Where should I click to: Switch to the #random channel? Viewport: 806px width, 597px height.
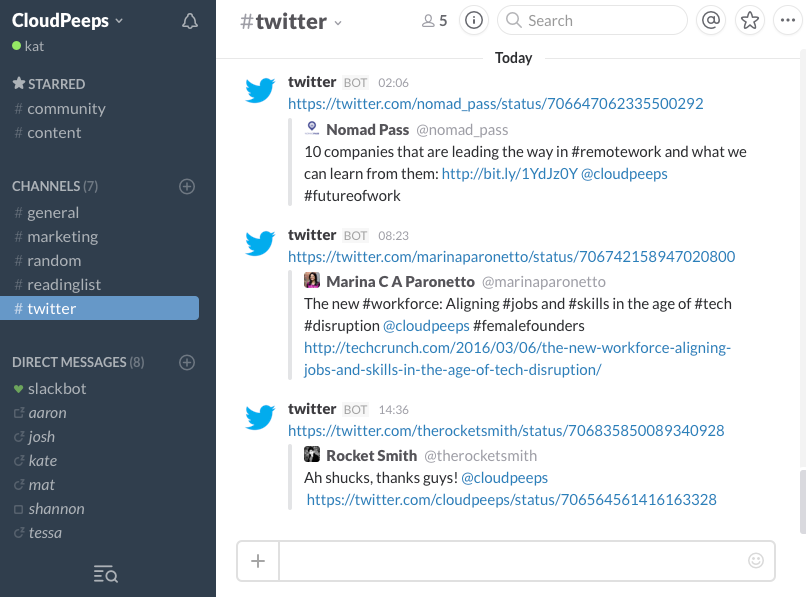point(48,261)
